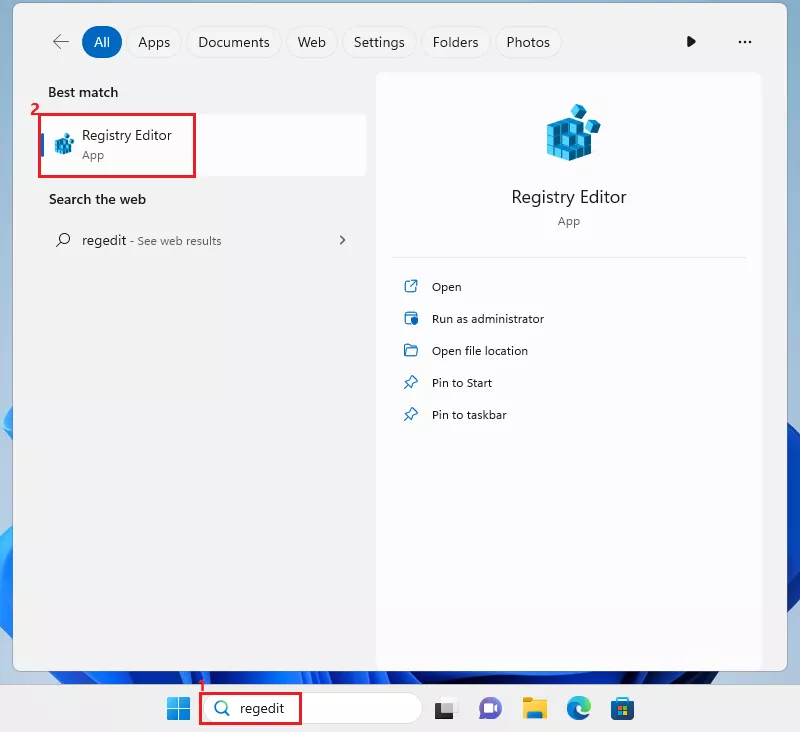Open Microsoft Store from the taskbar
The width and height of the screenshot is (800, 732).
(622, 709)
